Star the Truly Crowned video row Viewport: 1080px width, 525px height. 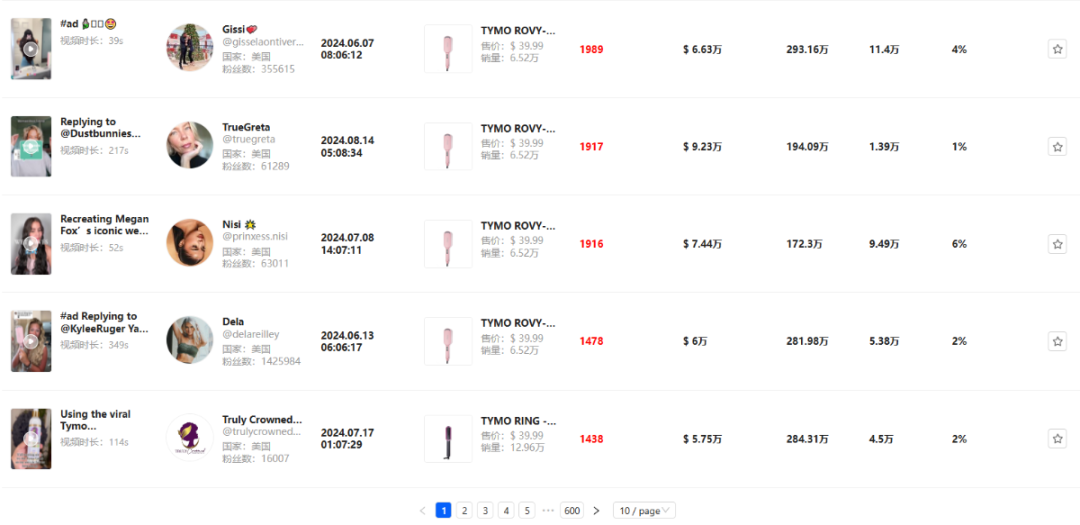[1057, 439]
